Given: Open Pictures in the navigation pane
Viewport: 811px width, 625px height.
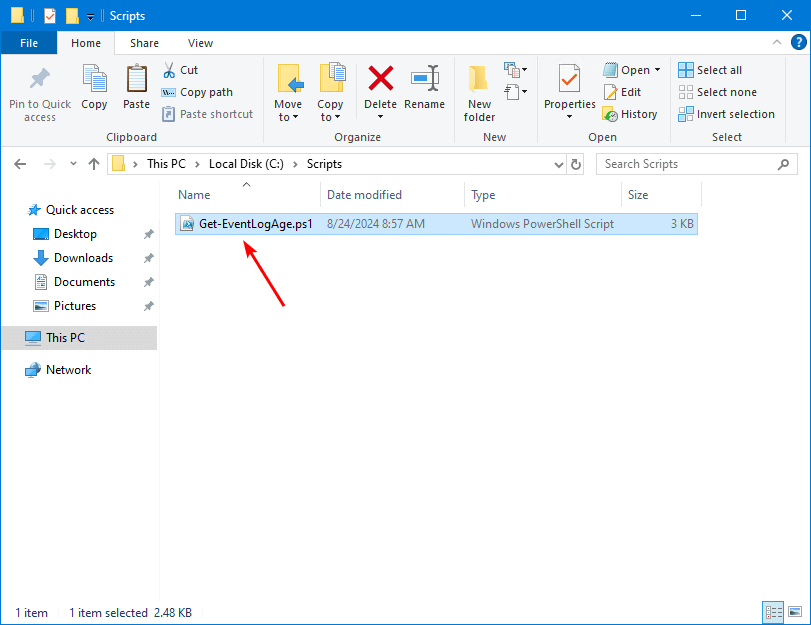Looking at the screenshot, I should click(75, 306).
